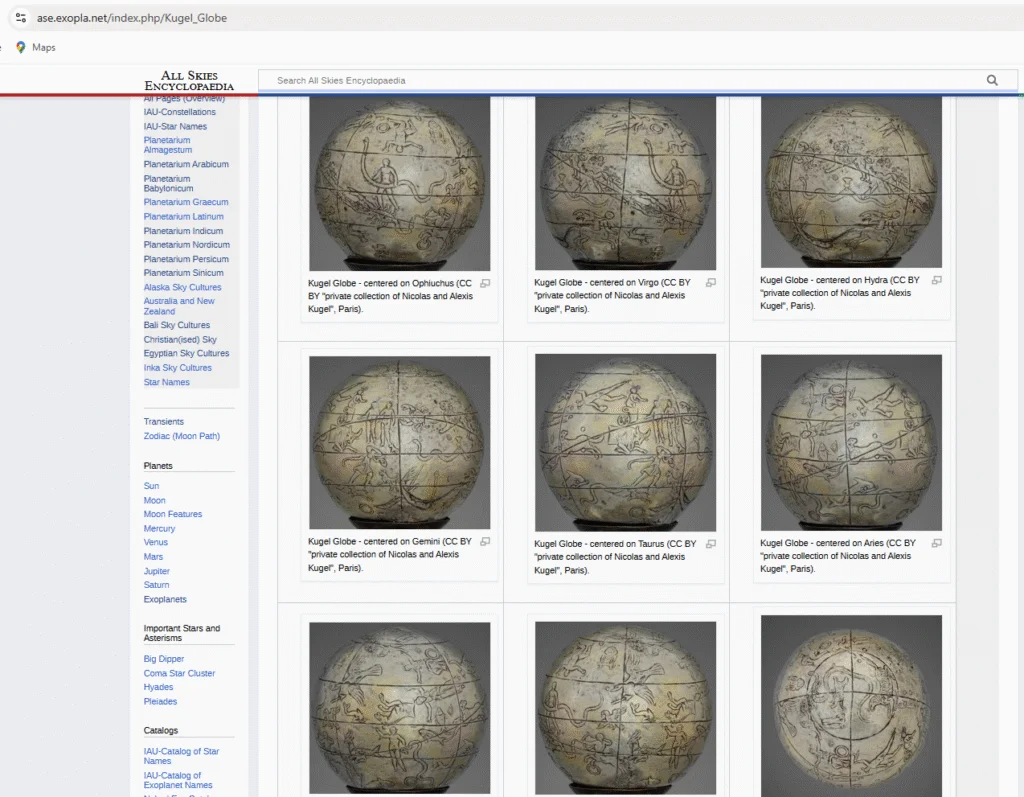Open the IAU-Constellations sidebar link
This screenshot has width=1024, height=797.
click(x=180, y=112)
